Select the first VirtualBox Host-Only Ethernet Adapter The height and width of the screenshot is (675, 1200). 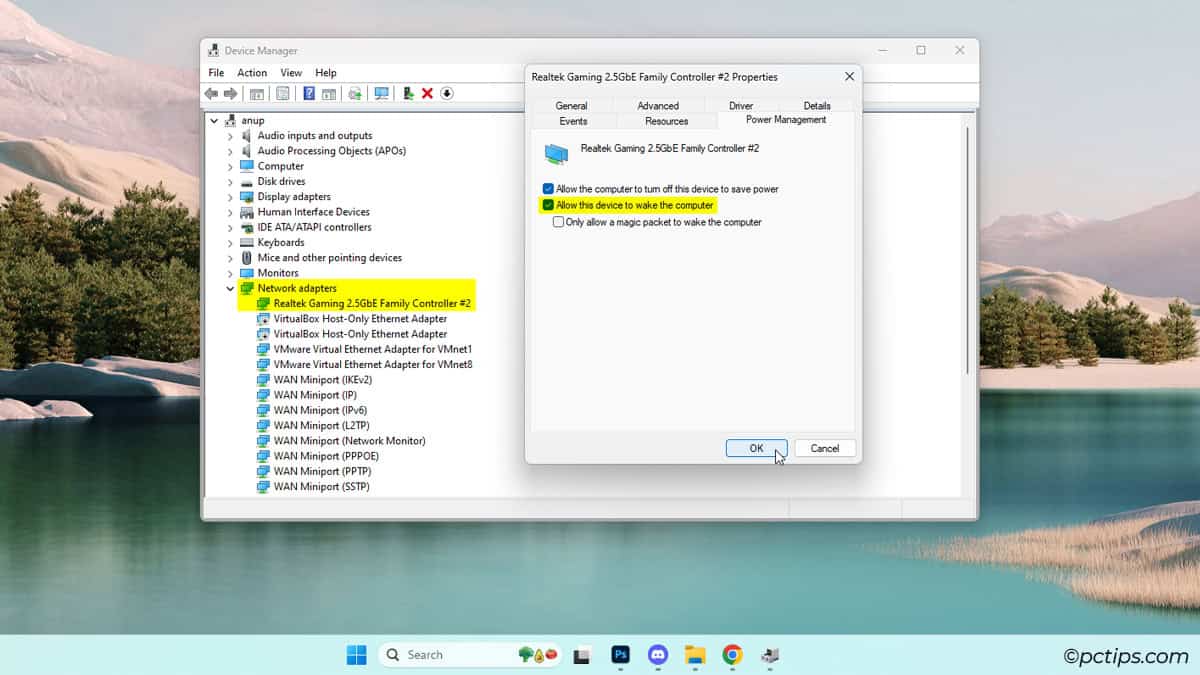[x=360, y=318]
